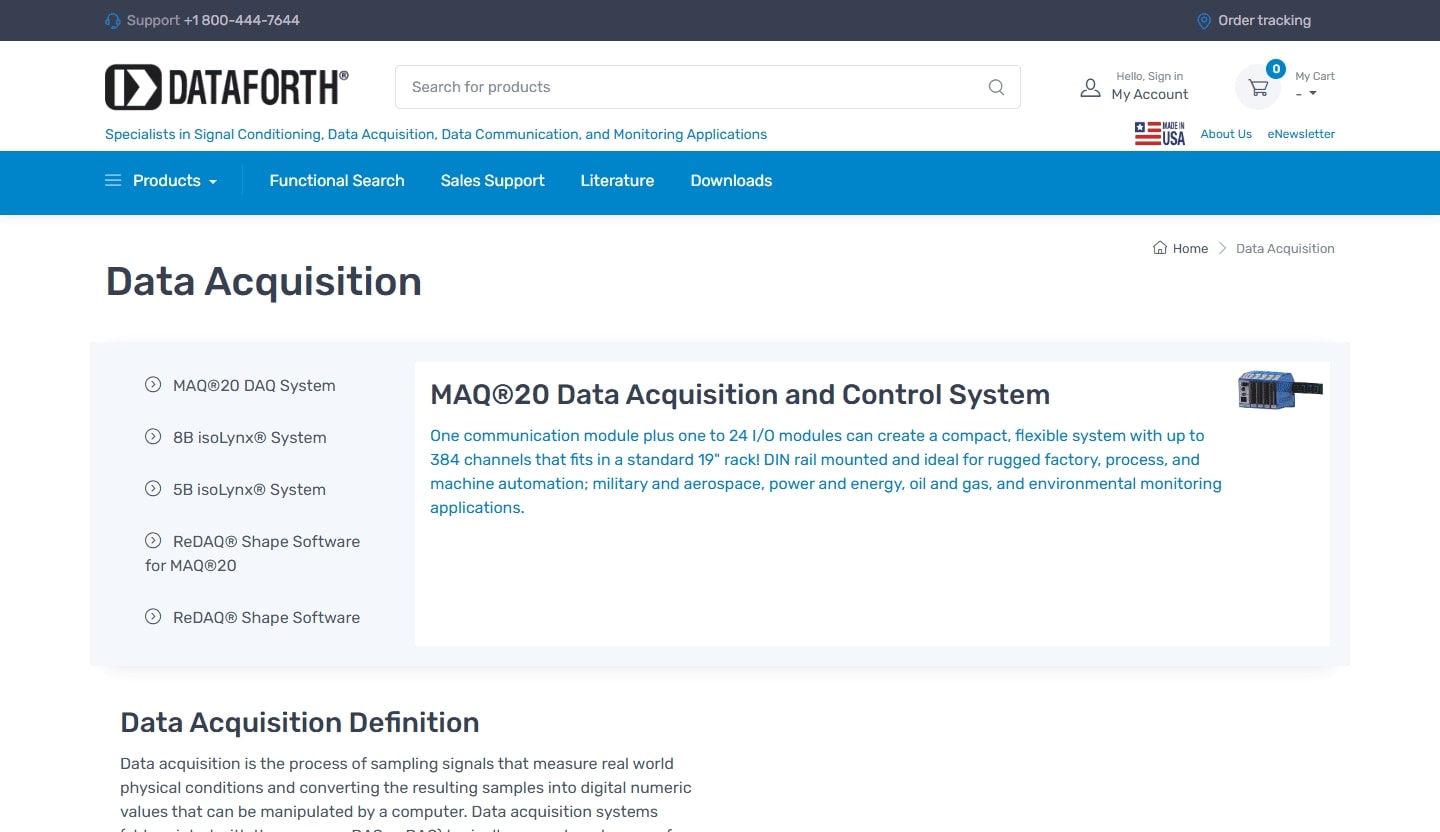Screen dimensions: 1440x832
Task: Open the About Us link
Action: (1226, 134)
